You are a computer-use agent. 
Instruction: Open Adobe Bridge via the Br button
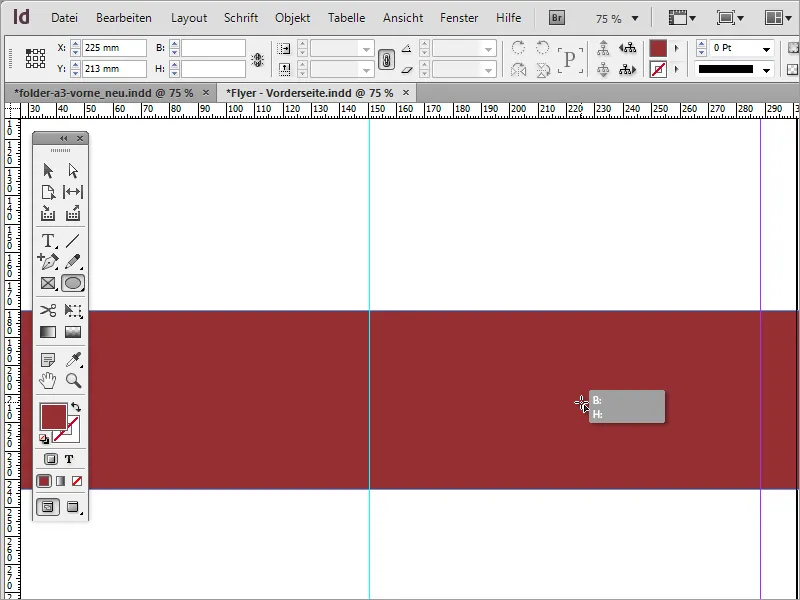[555, 17]
